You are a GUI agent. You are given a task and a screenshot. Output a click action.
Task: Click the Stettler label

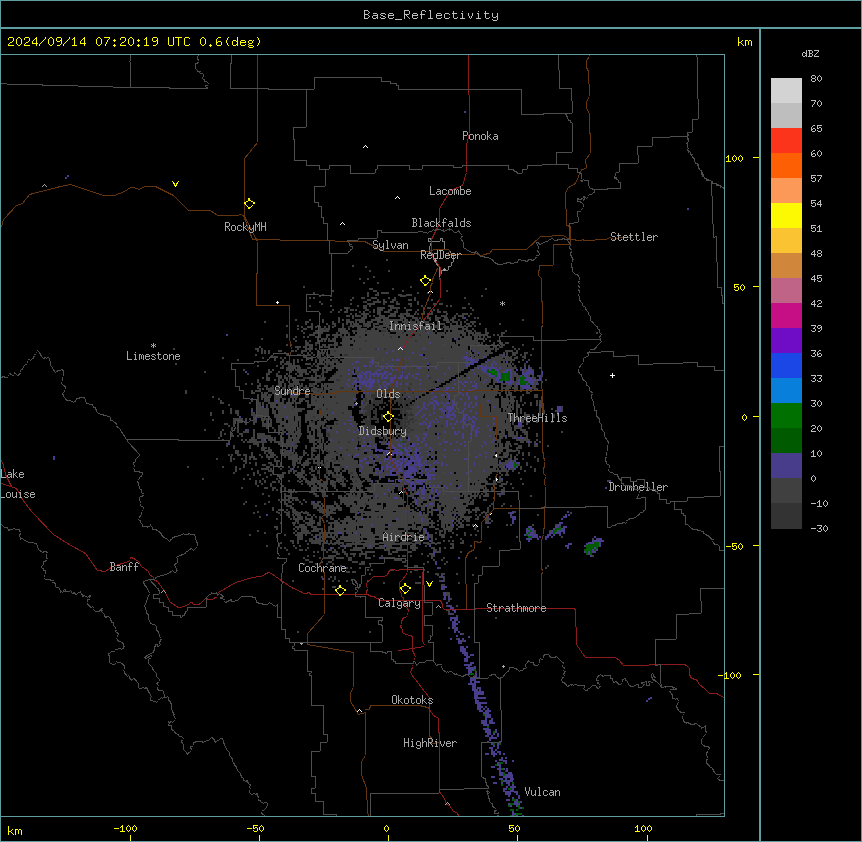[634, 237]
